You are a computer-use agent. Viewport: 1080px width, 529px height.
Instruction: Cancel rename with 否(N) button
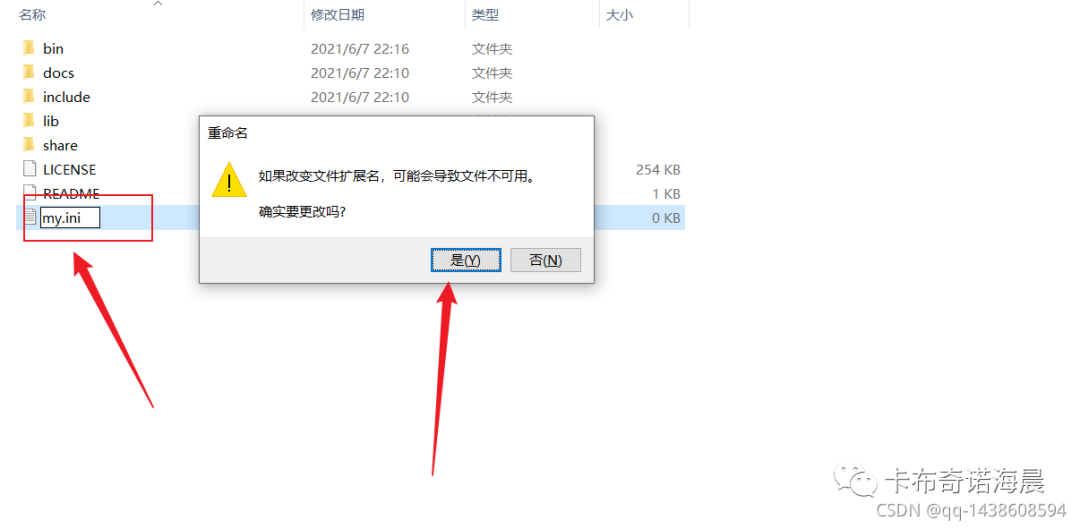tap(546, 260)
